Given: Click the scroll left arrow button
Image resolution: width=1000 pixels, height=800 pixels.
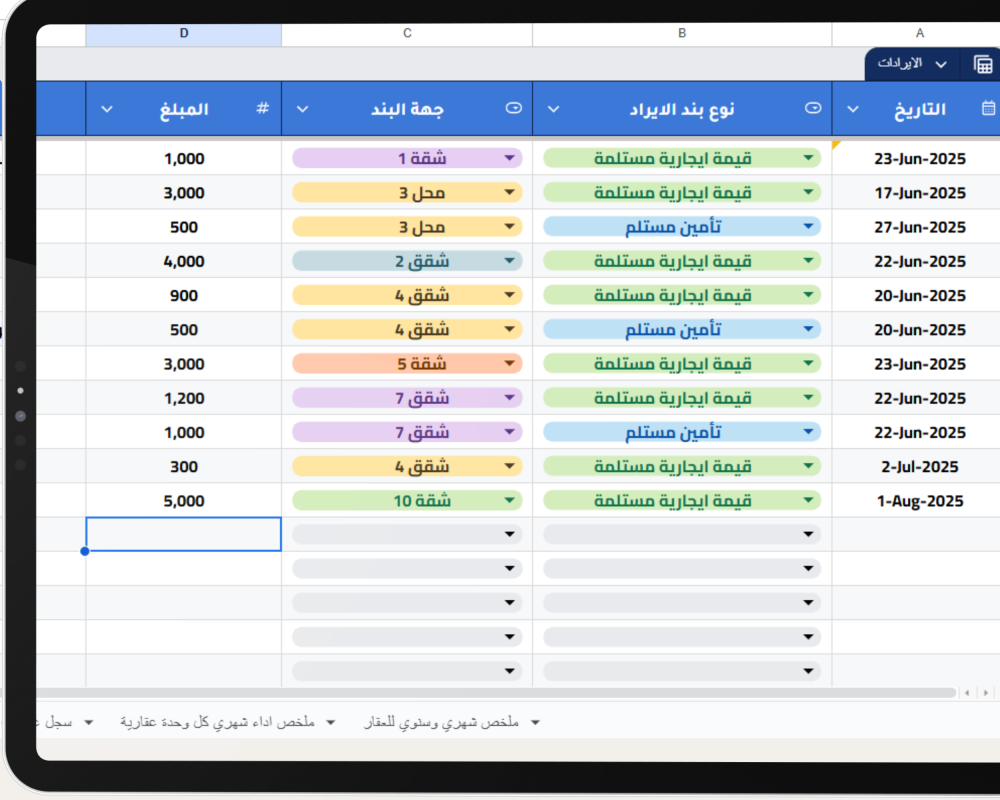Looking at the screenshot, I should (967, 693).
